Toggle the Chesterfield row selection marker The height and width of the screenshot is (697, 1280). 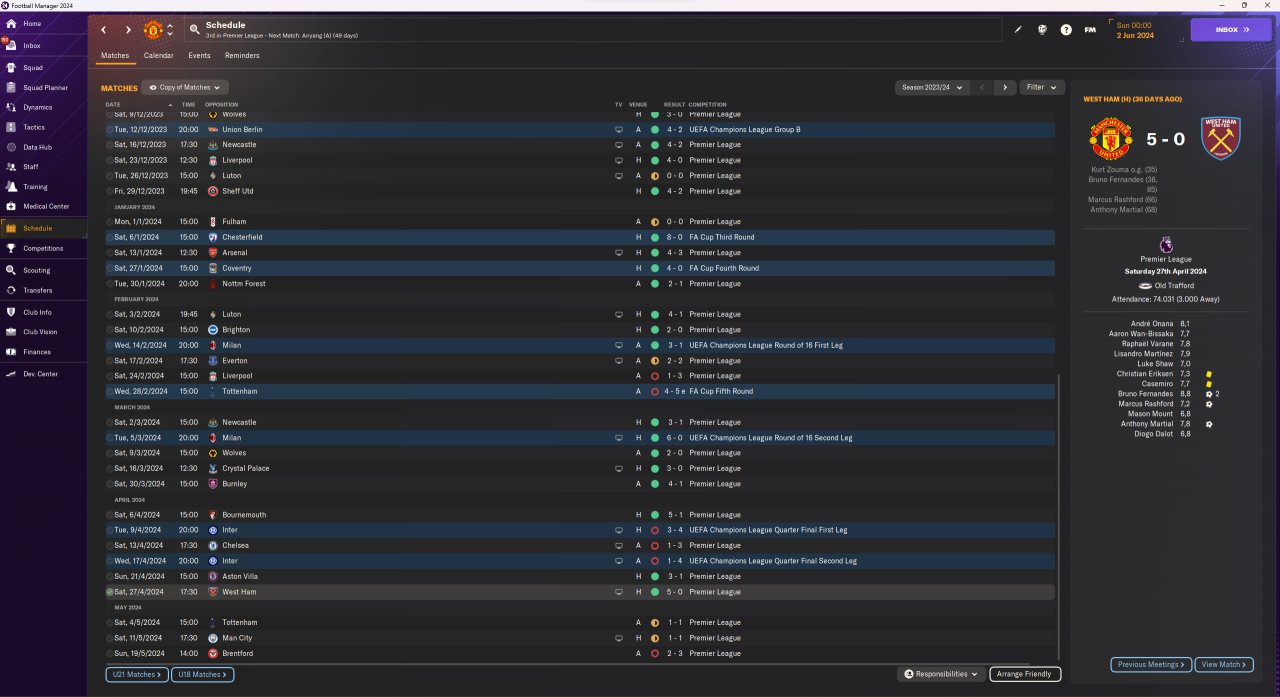(x=110, y=237)
